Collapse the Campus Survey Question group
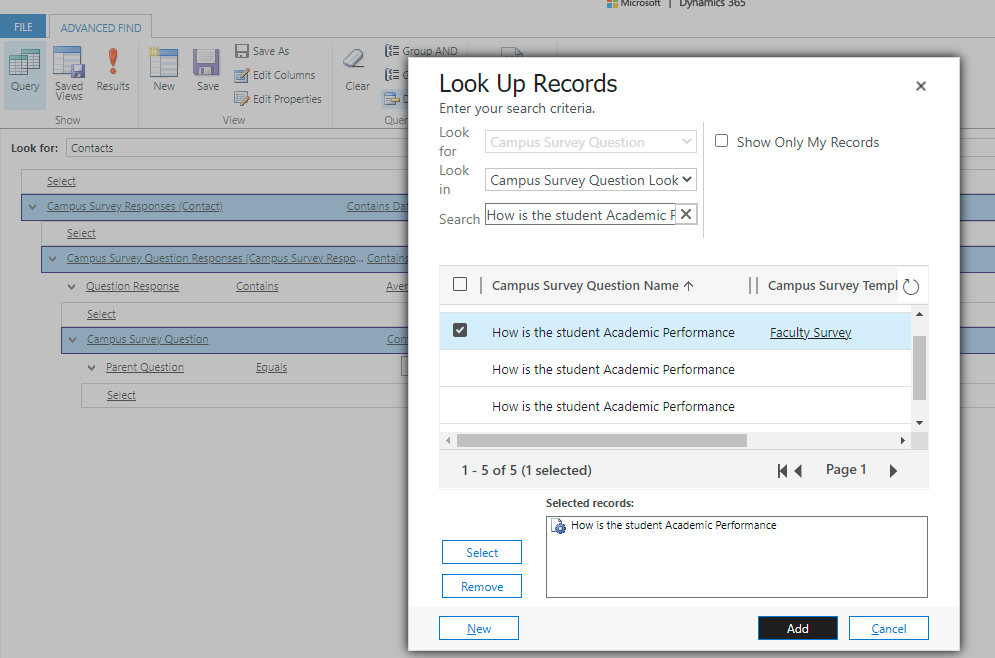 72,340
